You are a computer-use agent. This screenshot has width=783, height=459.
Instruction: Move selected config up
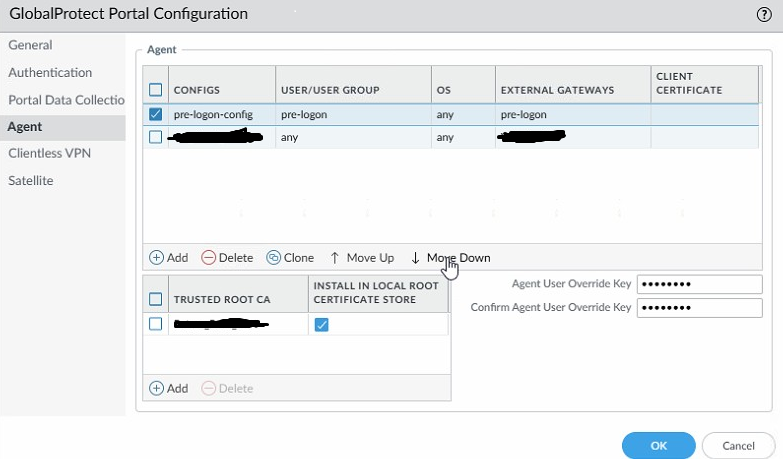tap(362, 258)
